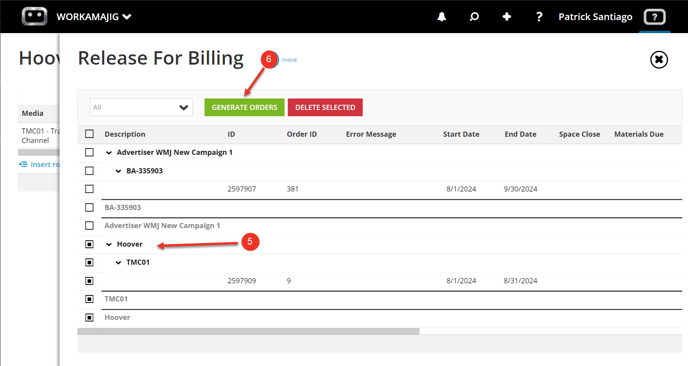Image resolution: width=688 pixels, height=366 pixels.
Task: Click the plus add-new icon
Action: 506,17
